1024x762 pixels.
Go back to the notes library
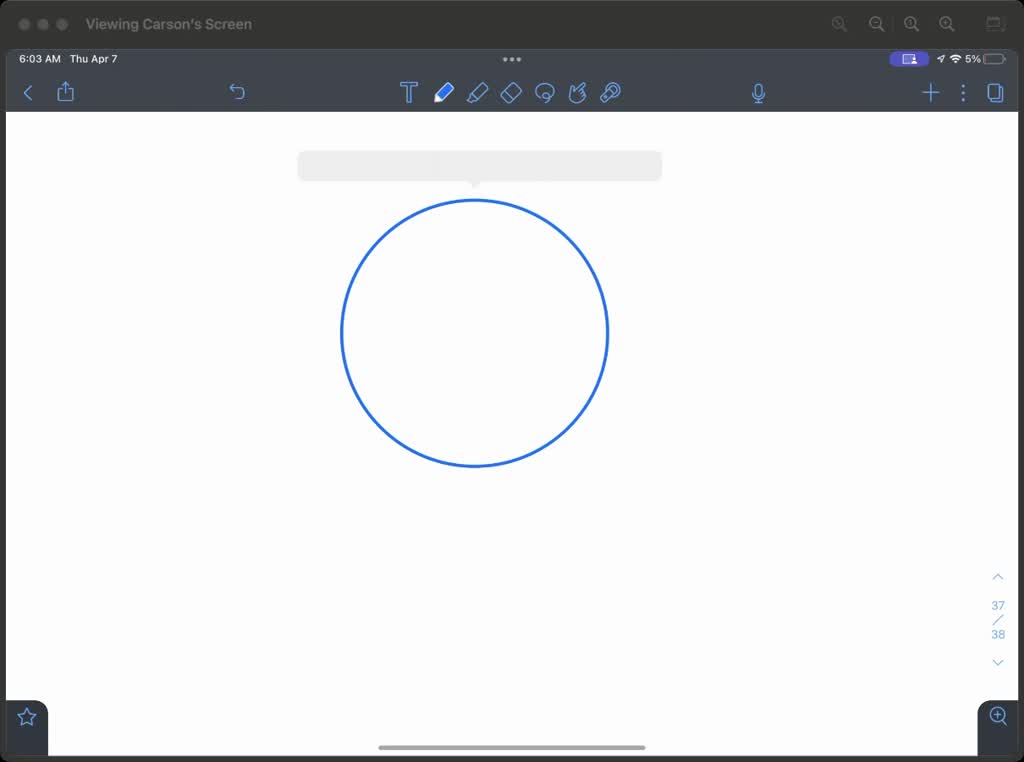point(28,93)
